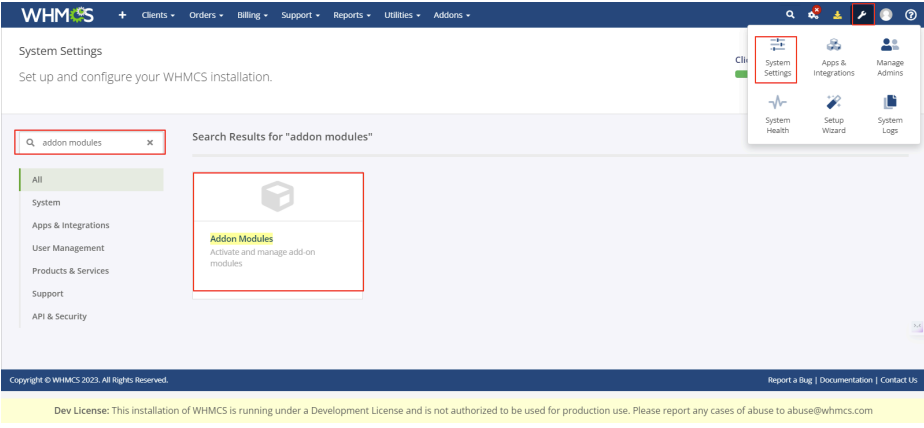
Task: Click the Contact Us footer link
Action: pyautogui.click(x=899, y=380)
